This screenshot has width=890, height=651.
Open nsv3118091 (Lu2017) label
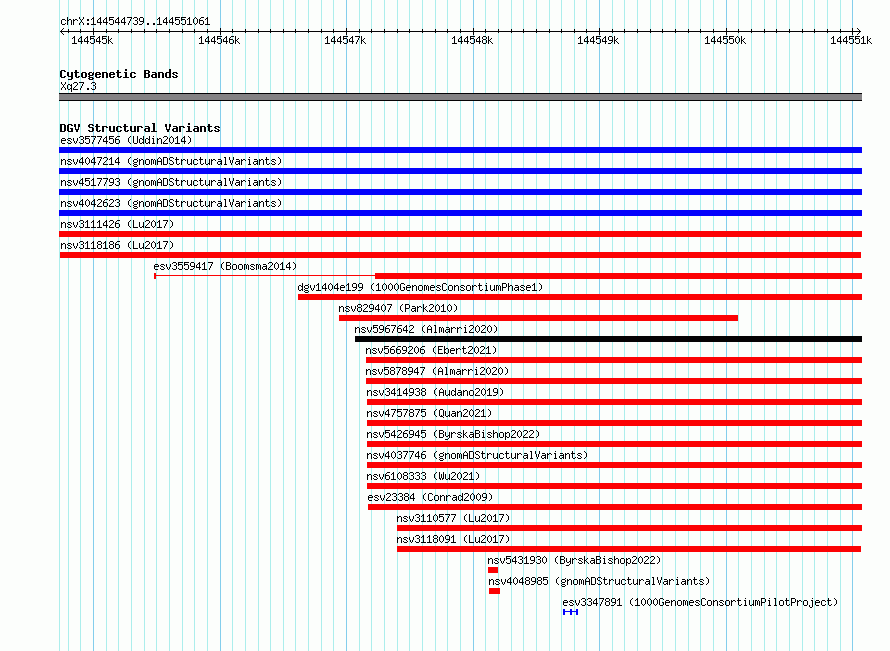[x=453, y=539]
